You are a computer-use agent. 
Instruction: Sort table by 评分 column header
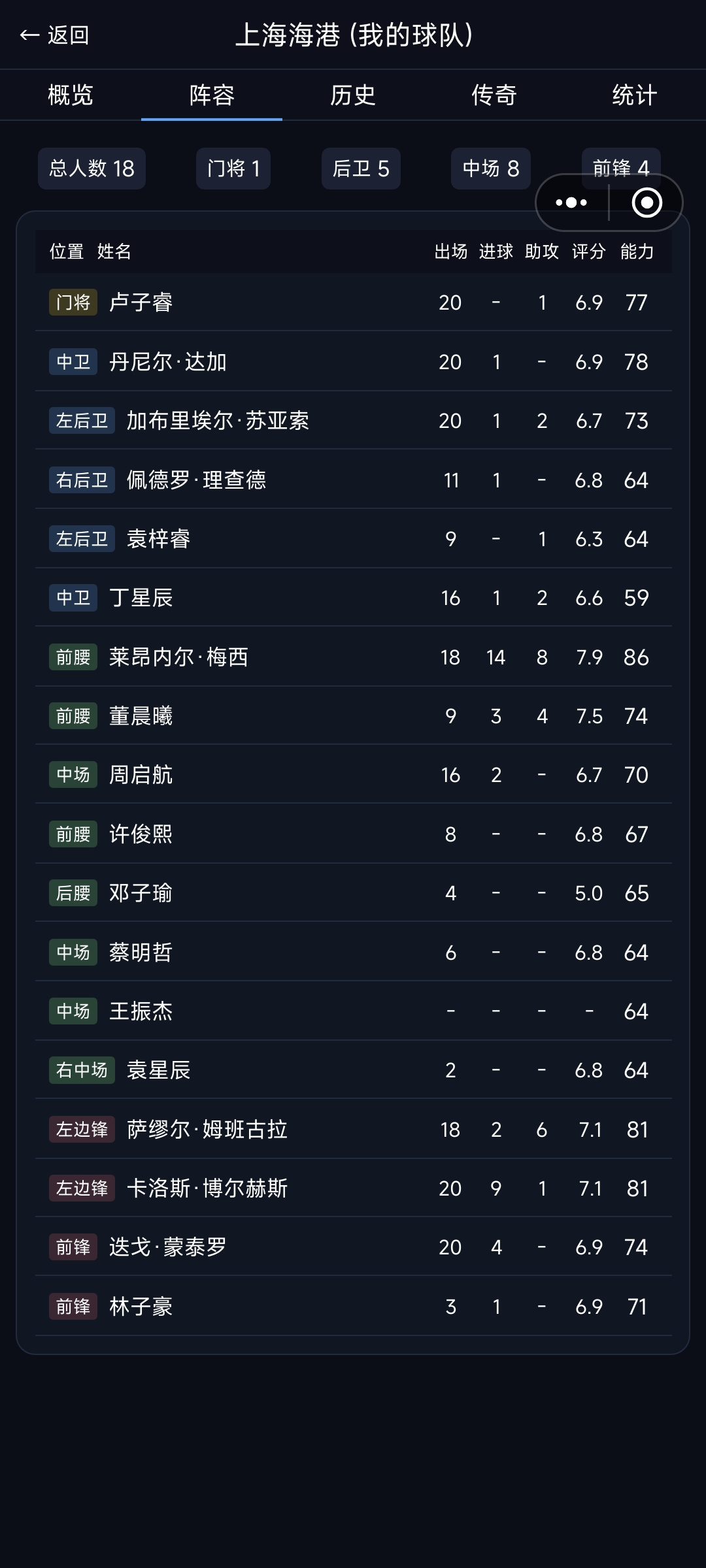click(x=589, y=252)
